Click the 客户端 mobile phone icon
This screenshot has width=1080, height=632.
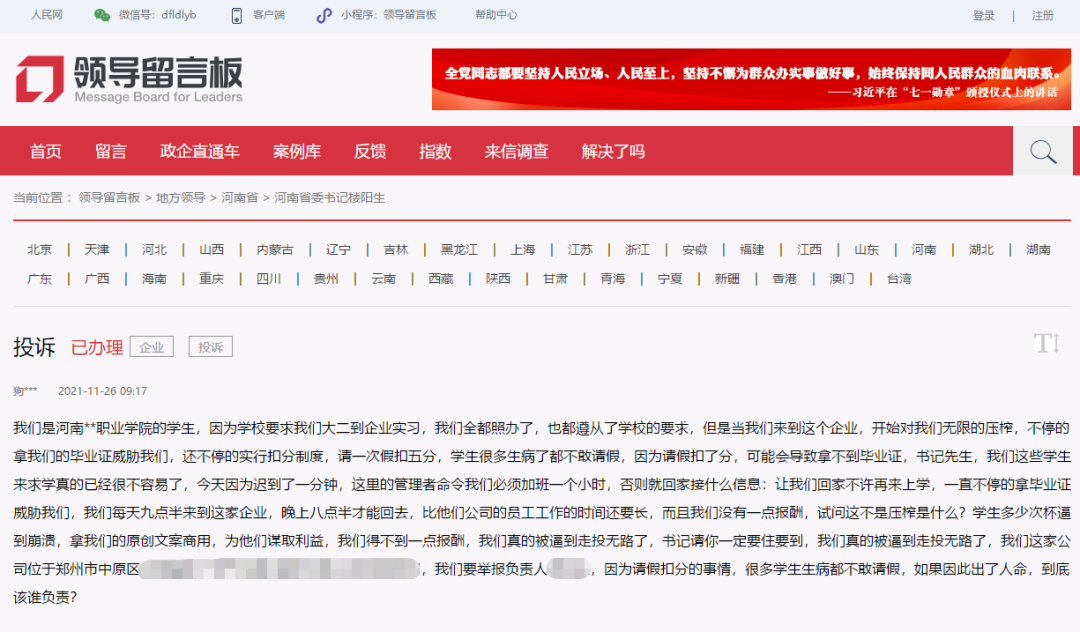[x=237, y=15]
